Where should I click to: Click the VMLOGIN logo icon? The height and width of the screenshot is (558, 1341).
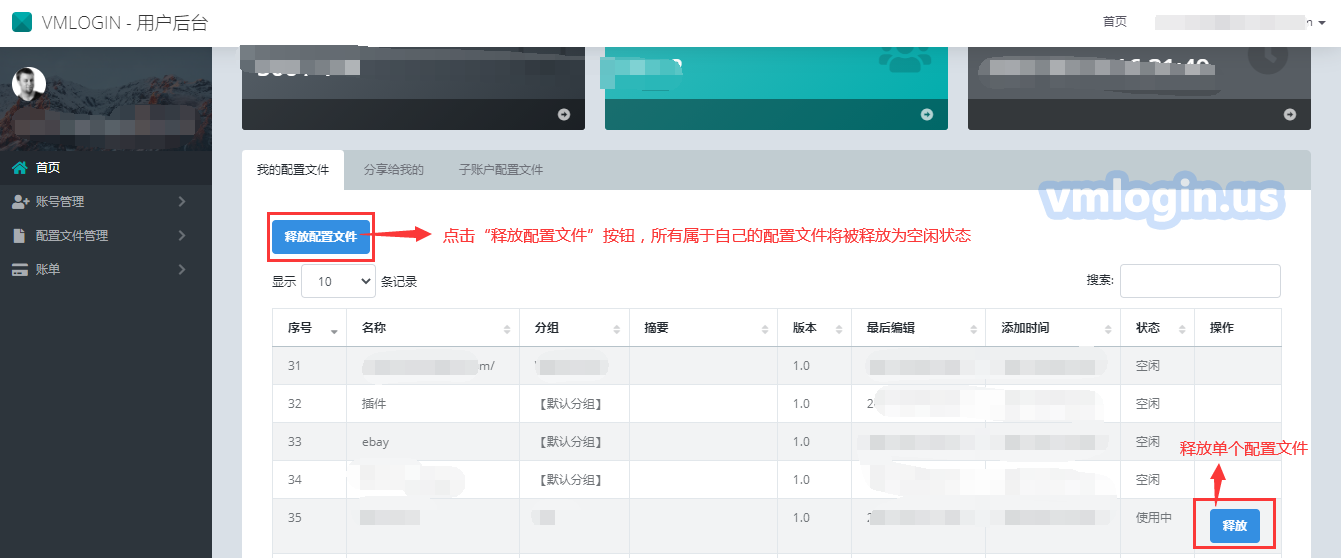(x=21, y=22)
